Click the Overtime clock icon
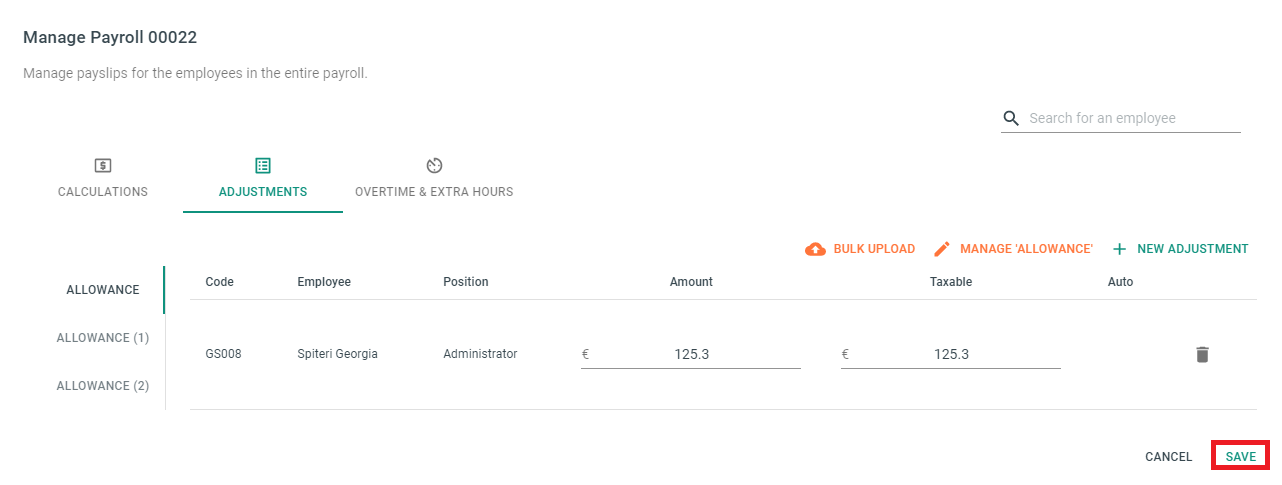This screenshot has height=485, width=1282. pyautogui.click(x=434, y=165)
